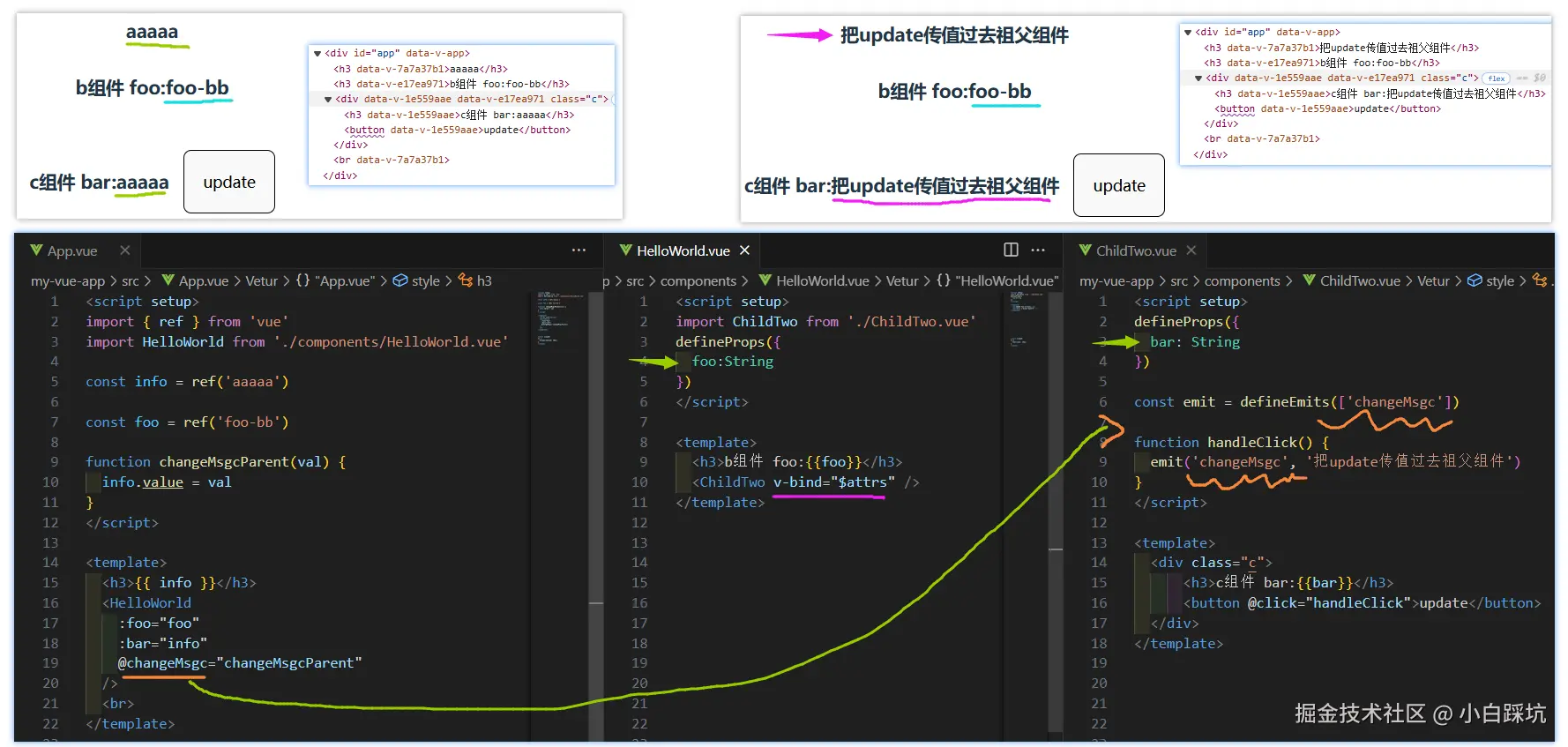Image resolution: width=1568 pixels, height=747 pixels.
Task: Select 'my-vue-app' breadcrumb in App.vue editor
Action: [68, 280]
